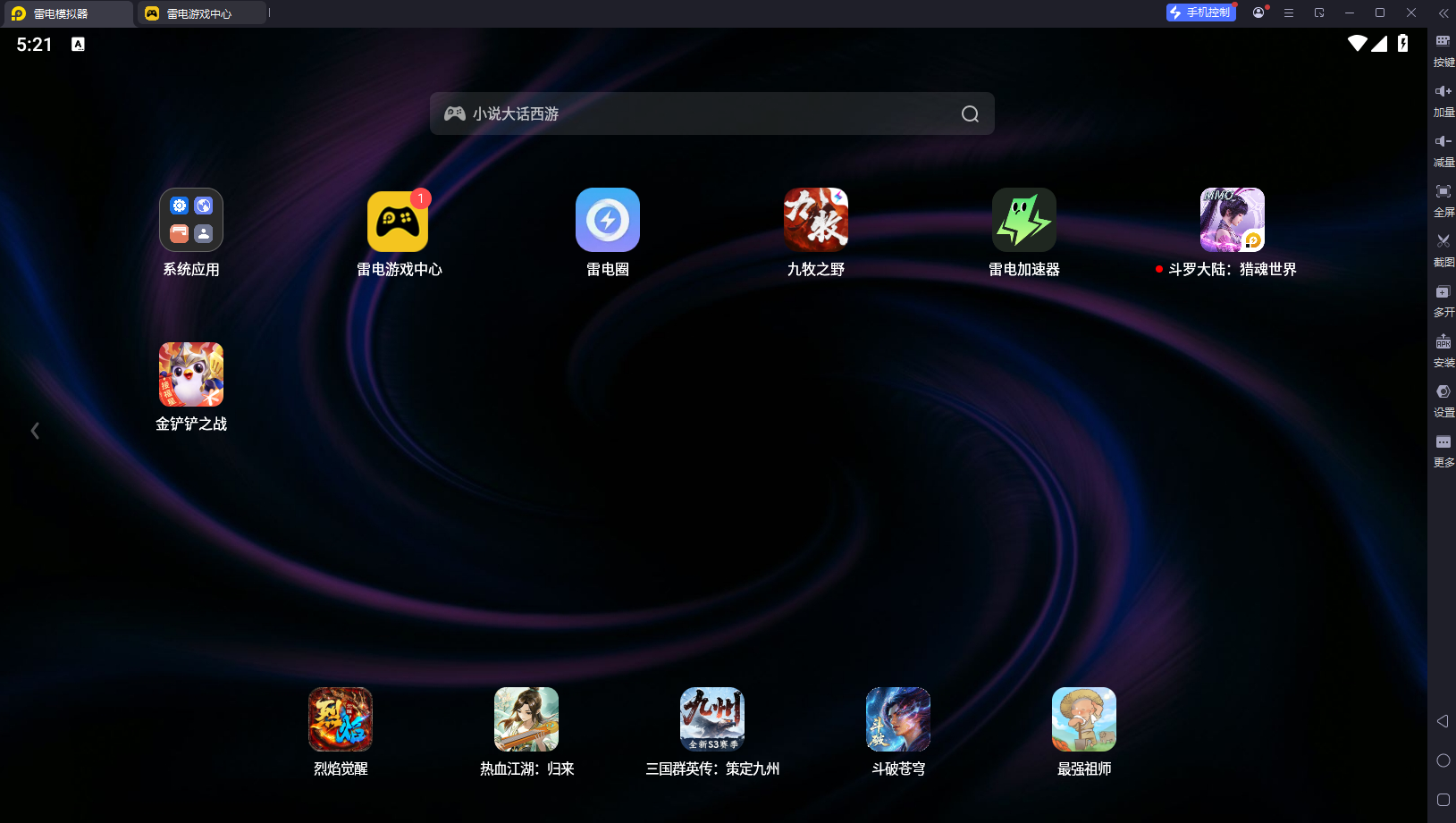This screenshot has height=823, width=1456.
Task: Open the 系统应用 folder
Action: [191, 220]
